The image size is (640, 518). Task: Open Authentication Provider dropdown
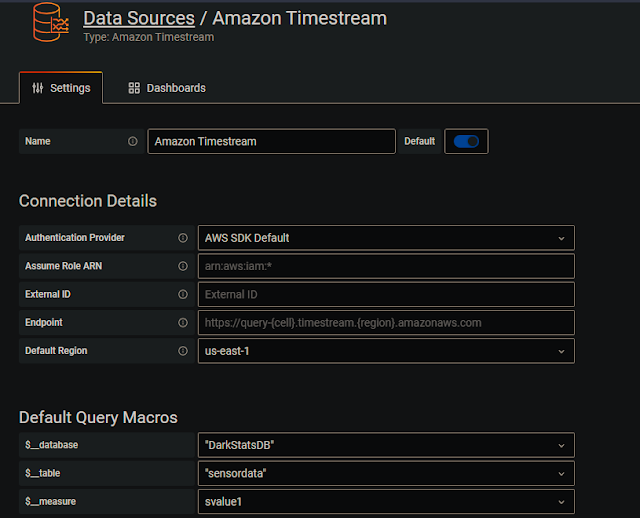coord(386,238)
